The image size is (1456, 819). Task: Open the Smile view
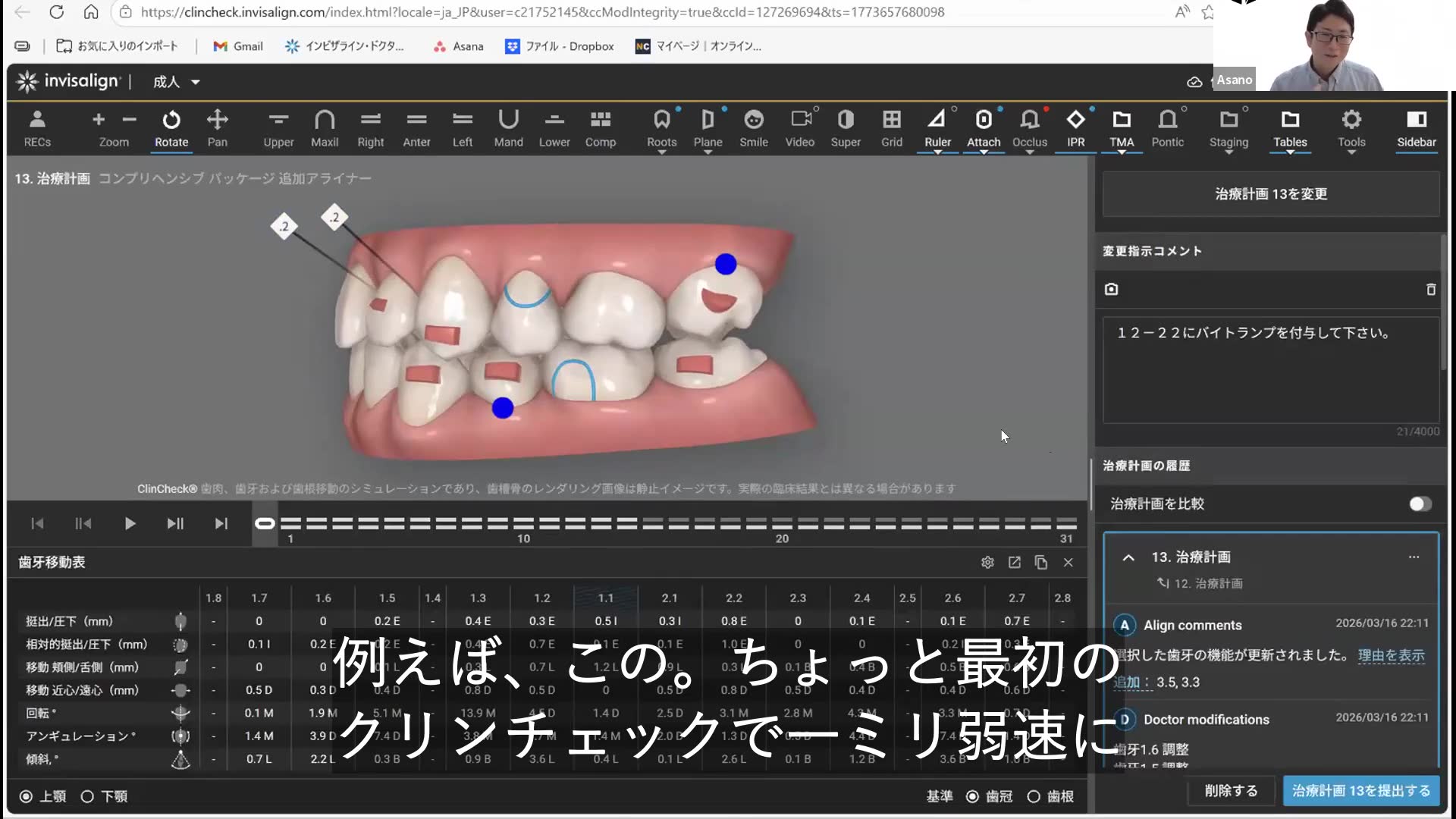point(754,129)
